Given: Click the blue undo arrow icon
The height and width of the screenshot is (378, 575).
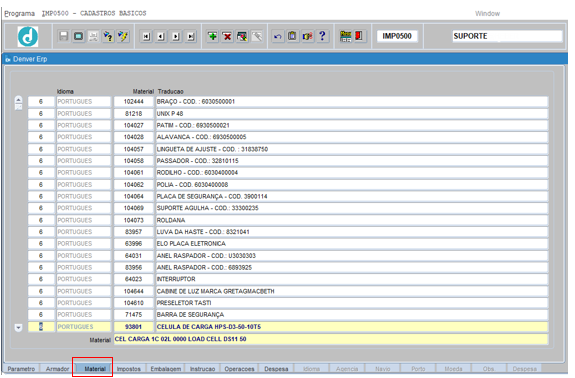Looking at the screenshot, I should pos(278,36).
